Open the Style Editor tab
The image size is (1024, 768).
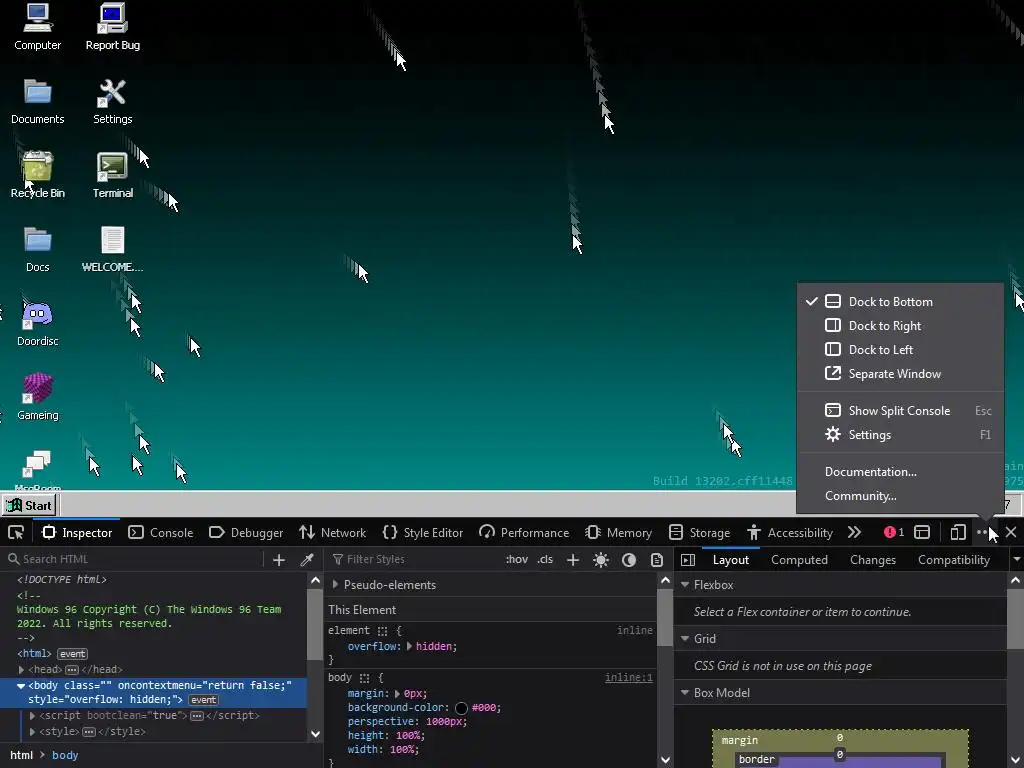tap(423, 532)
